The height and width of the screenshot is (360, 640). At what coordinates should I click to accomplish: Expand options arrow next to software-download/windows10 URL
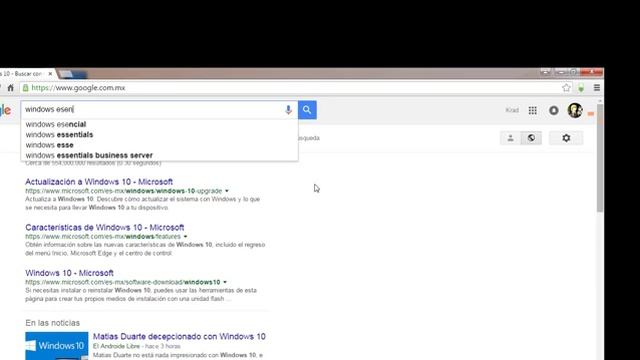point(225,282)
